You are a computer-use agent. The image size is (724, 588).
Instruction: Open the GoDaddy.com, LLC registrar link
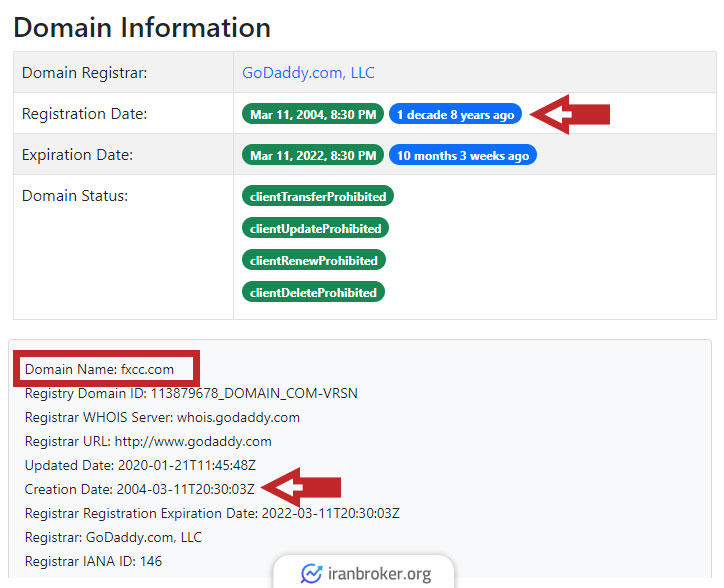[308, 73]
